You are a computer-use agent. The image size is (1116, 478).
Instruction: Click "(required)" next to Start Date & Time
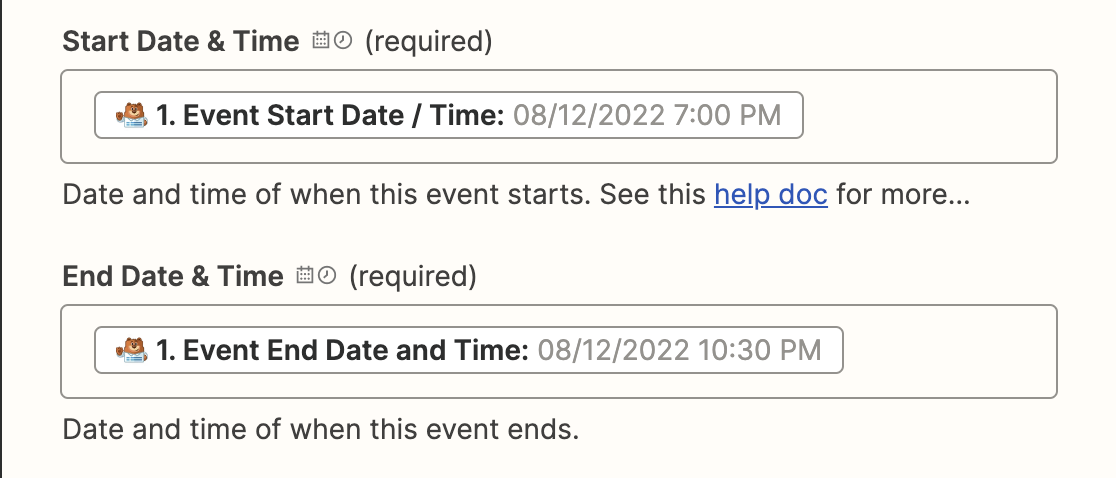428,41
